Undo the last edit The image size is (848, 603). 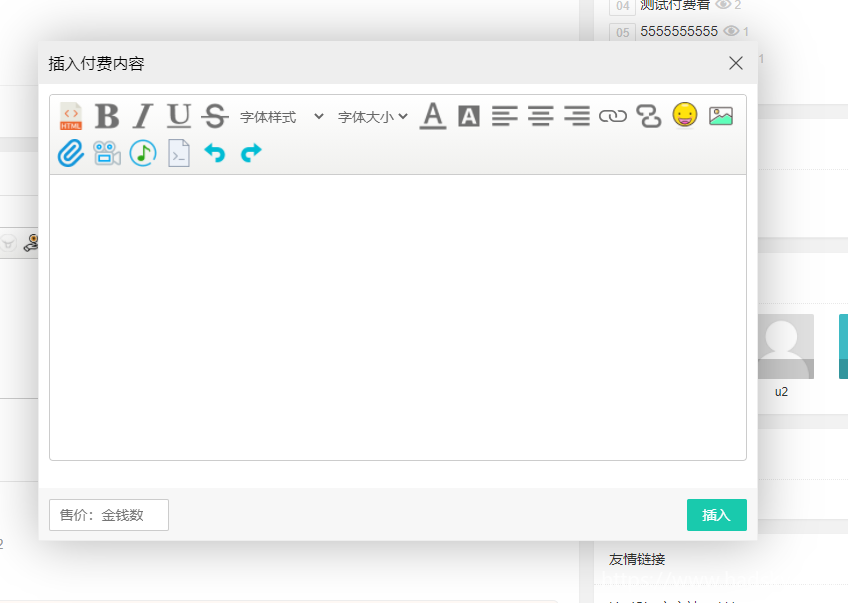click(215, 153)
